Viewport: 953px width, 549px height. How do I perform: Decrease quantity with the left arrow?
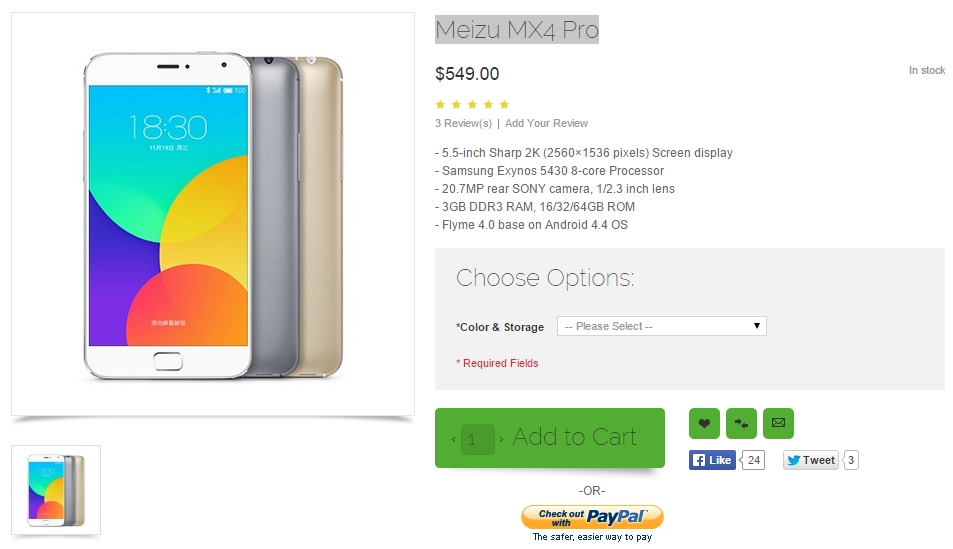click(453, 439)
